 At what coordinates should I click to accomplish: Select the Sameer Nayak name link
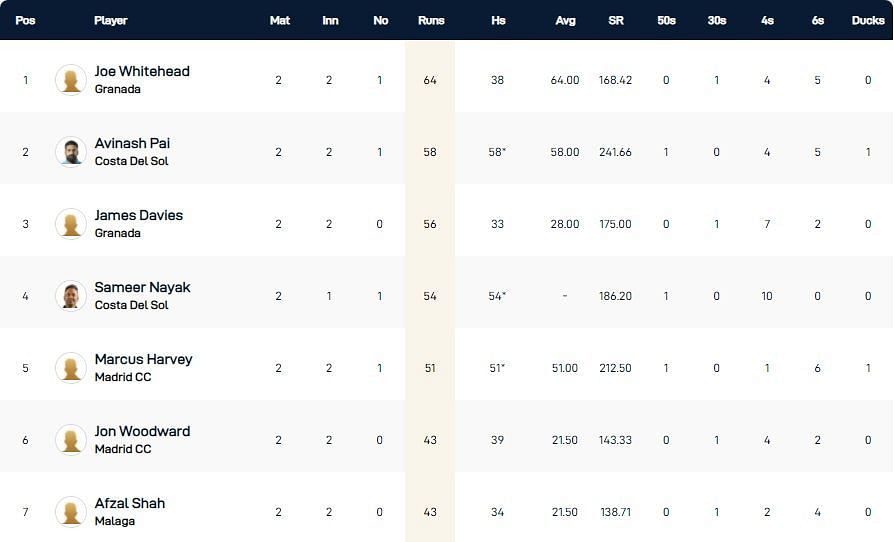pyautogui.click(x=142, y=288)
